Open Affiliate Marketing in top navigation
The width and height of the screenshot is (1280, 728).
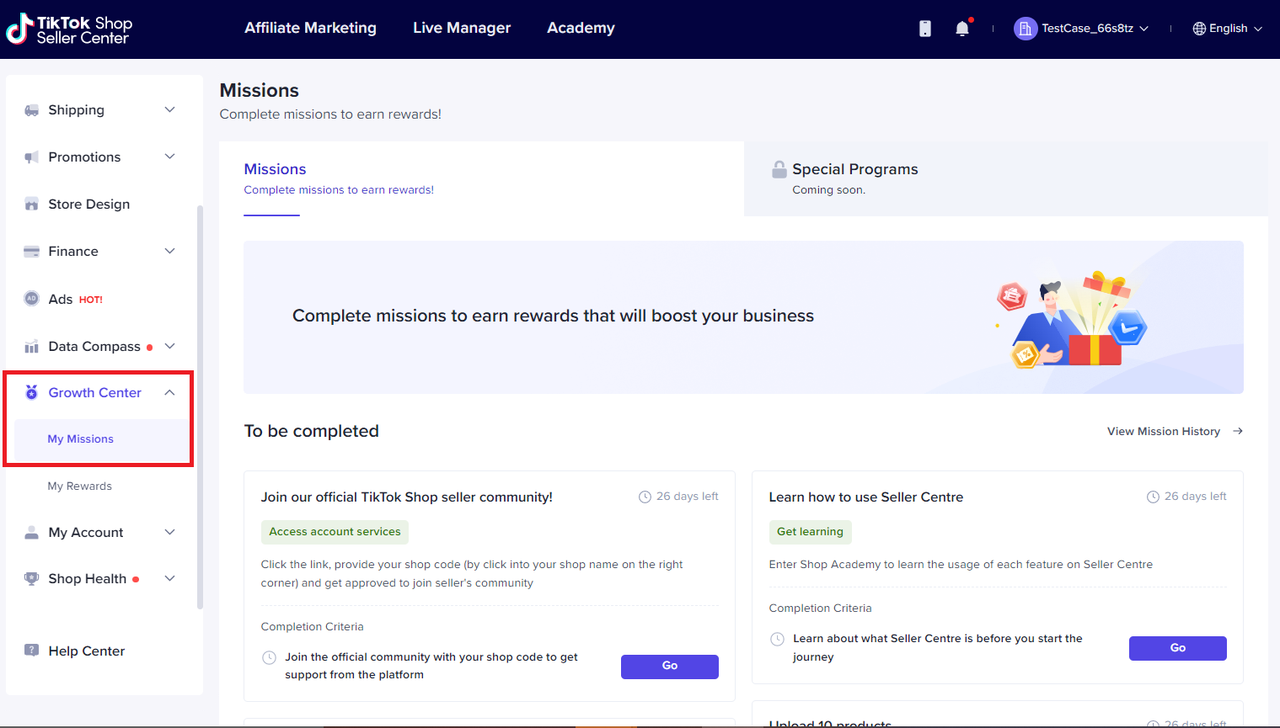click(310, 28)
